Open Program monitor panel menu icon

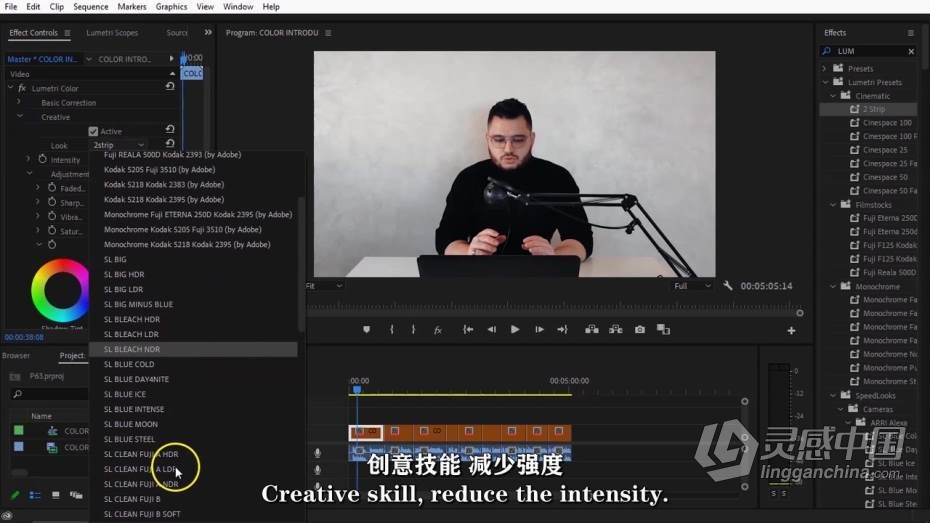(x=328, y=33)
